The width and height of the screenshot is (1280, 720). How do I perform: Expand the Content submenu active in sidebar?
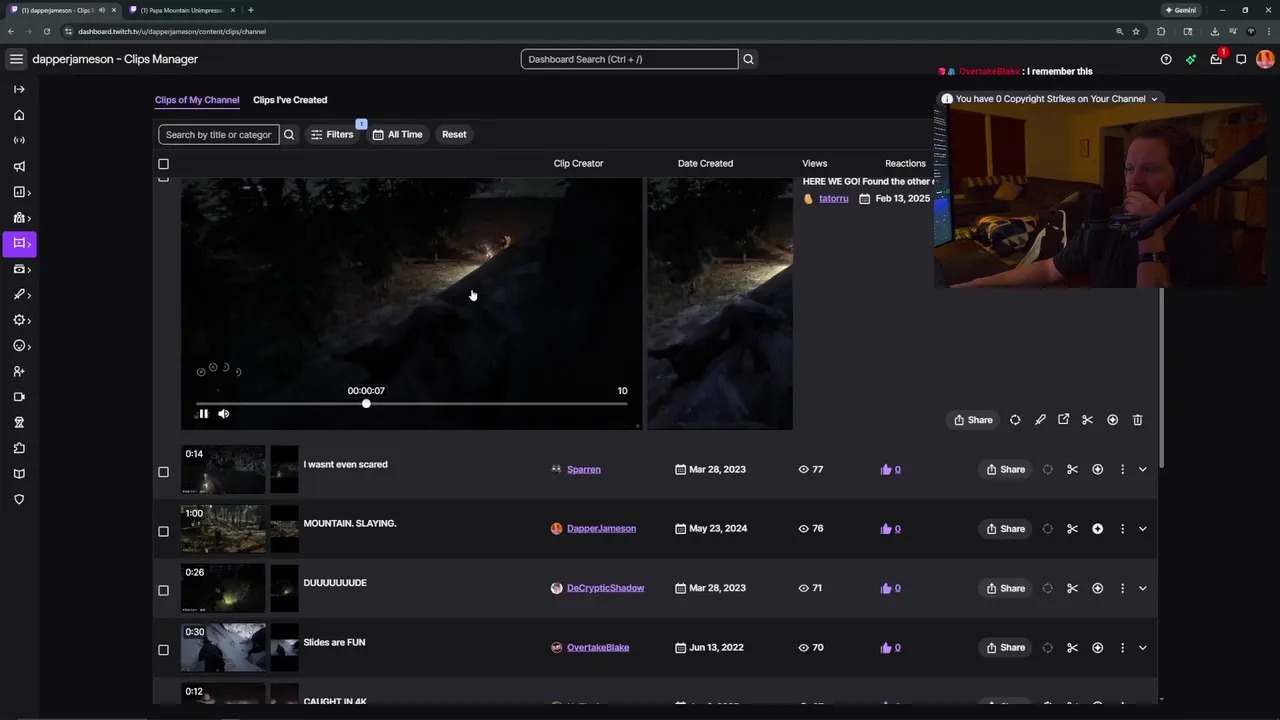tap(19, 243)
